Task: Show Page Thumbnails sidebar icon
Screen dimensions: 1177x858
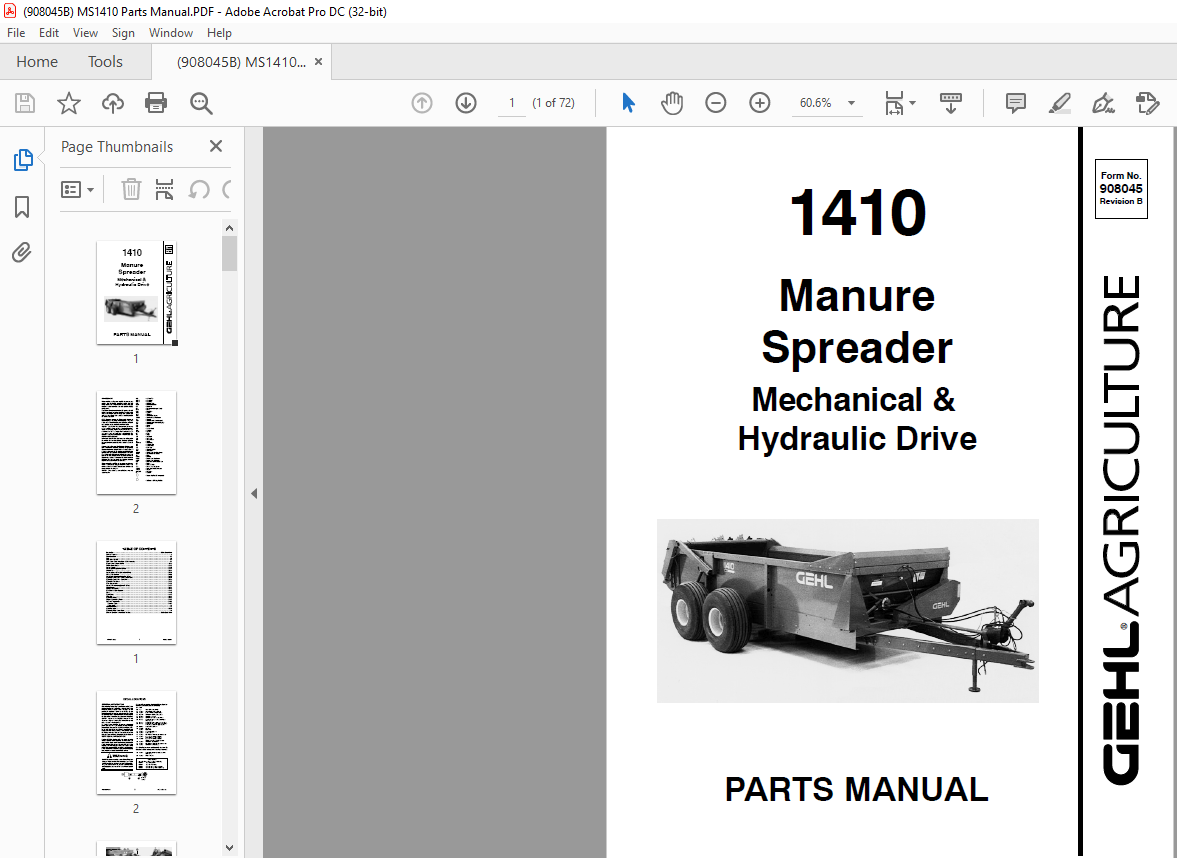Action: 23,160
